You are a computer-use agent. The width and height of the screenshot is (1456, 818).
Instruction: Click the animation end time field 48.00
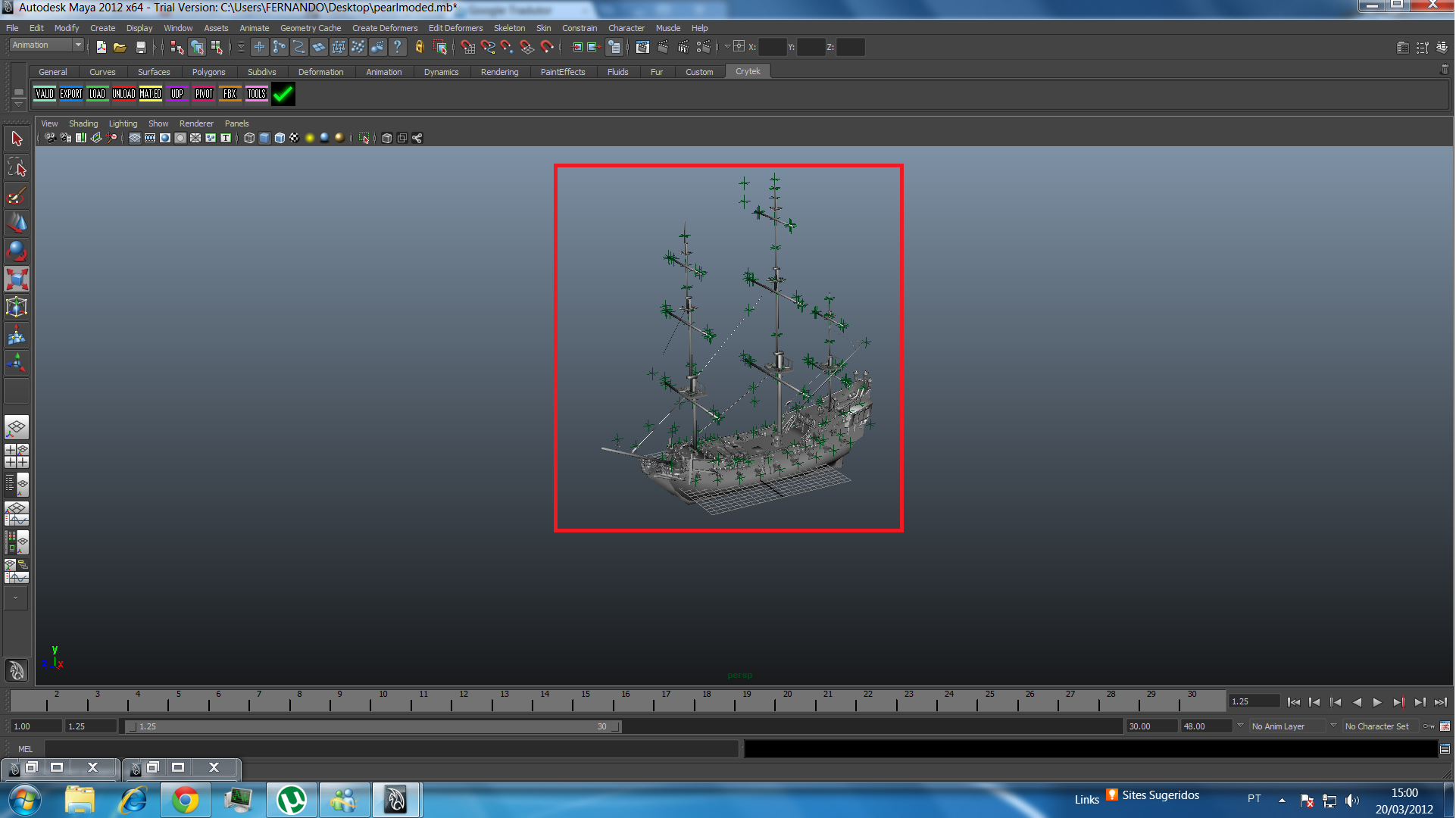pos(1206,726)
